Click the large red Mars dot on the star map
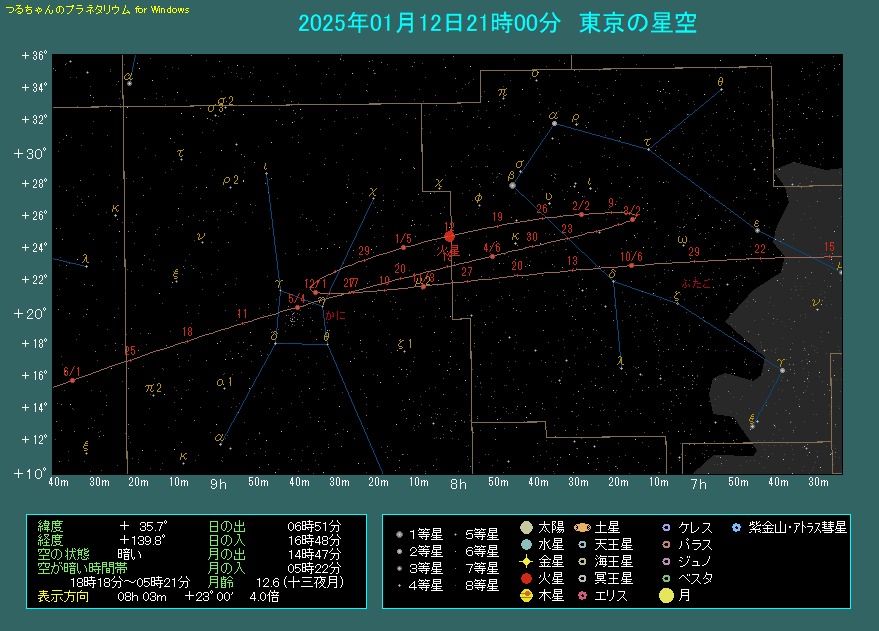This screenshot has height=631, width=879. tap(449, 236)
